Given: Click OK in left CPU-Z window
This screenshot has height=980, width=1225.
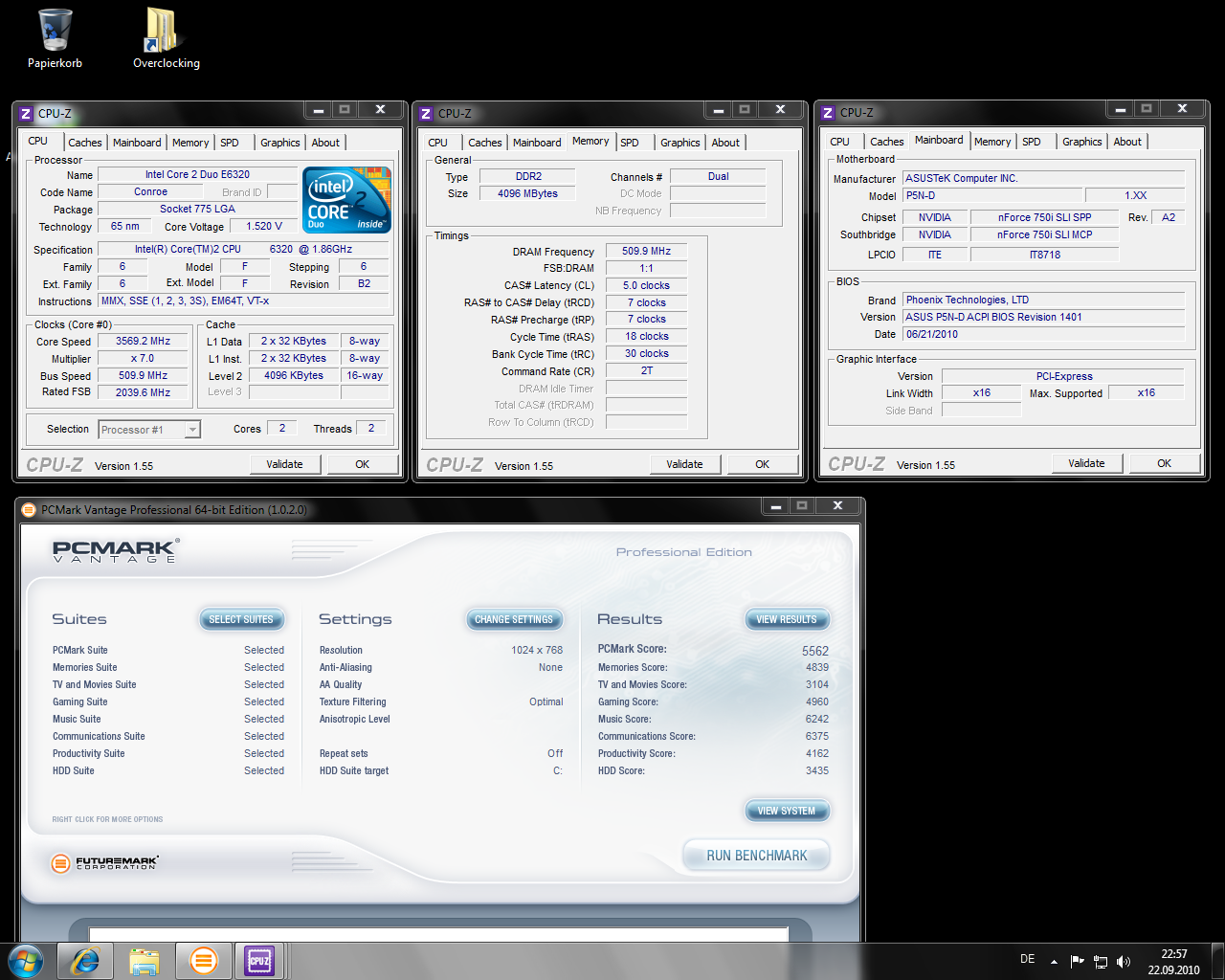Looking at the screenshot, I should click(362, 464).
